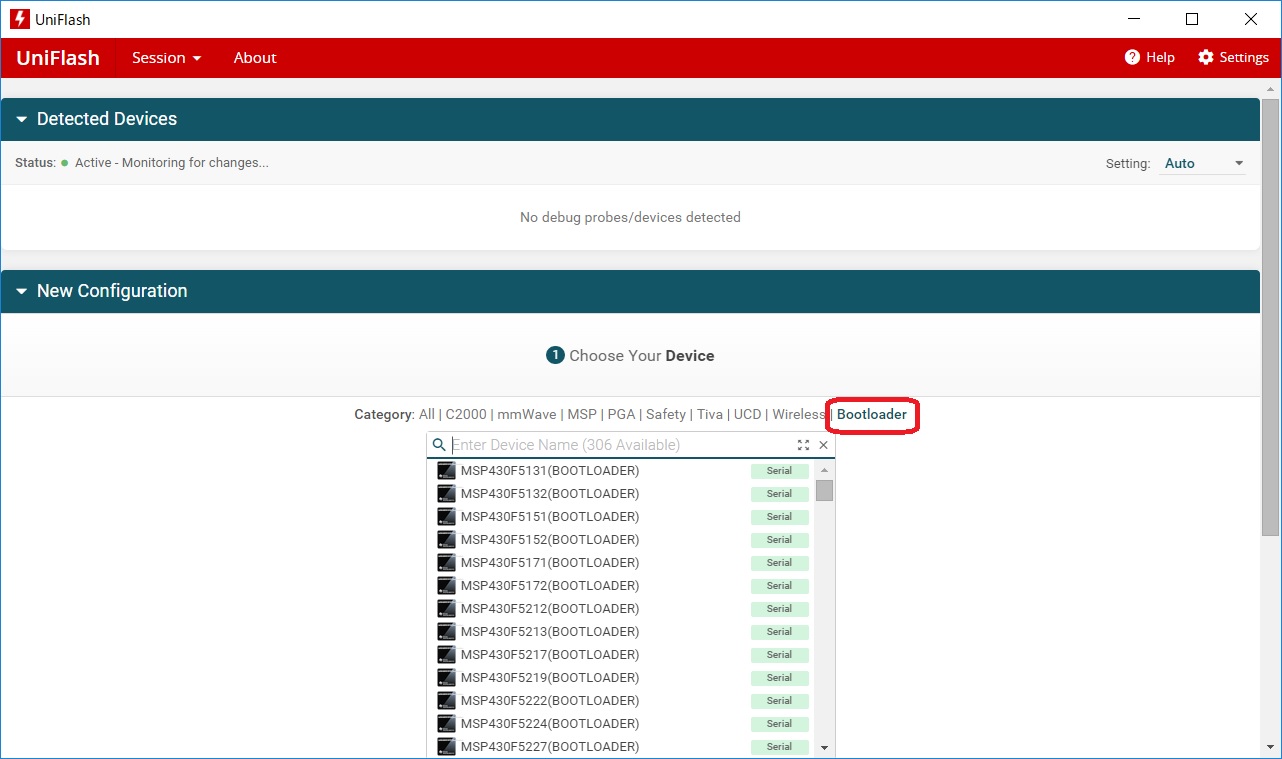Click the device list scroll-down arrow
The height and width of the screenshot is (759, 1282).
(x=824, y=747)
